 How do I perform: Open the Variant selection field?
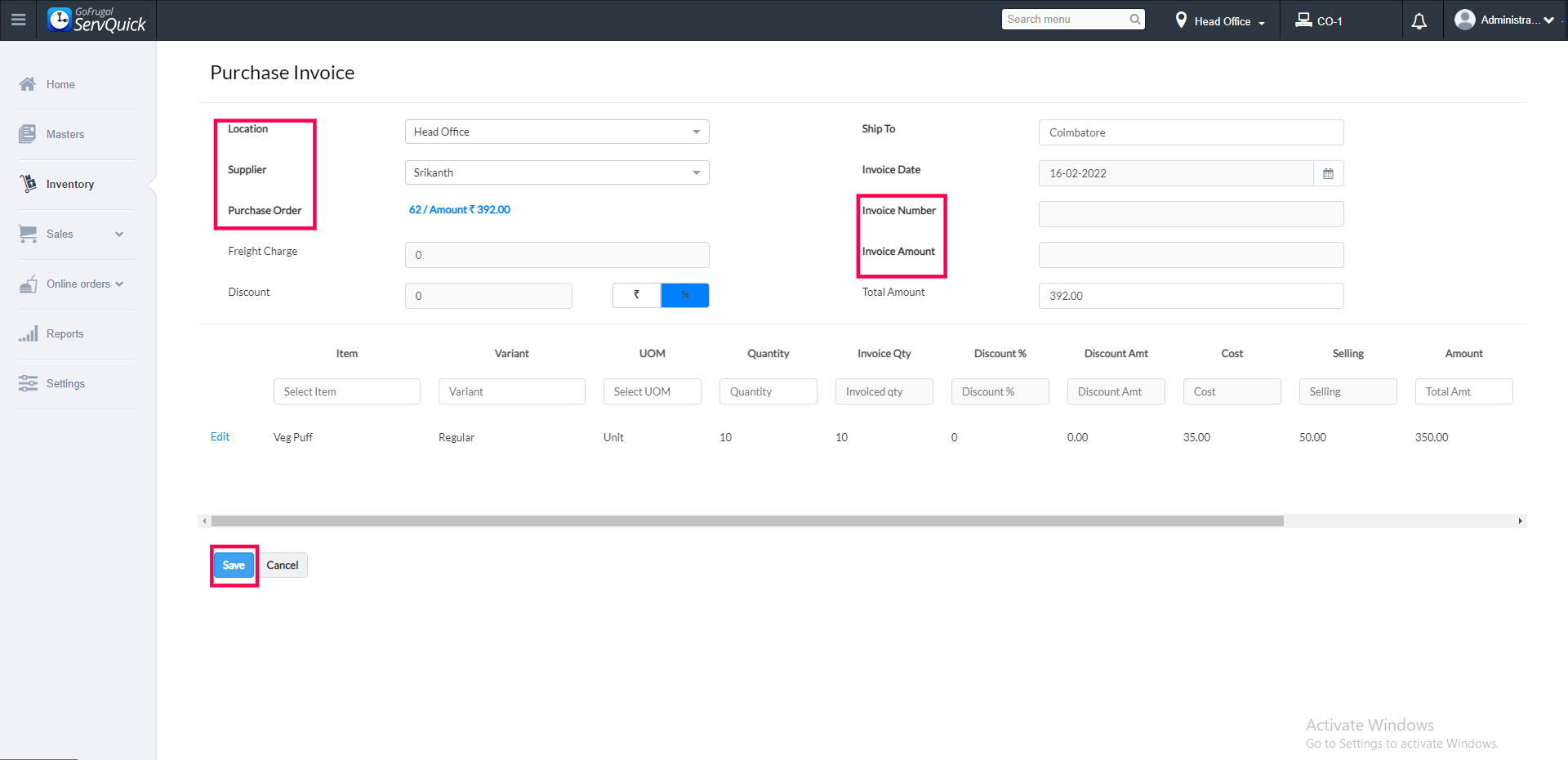point(512,391)
